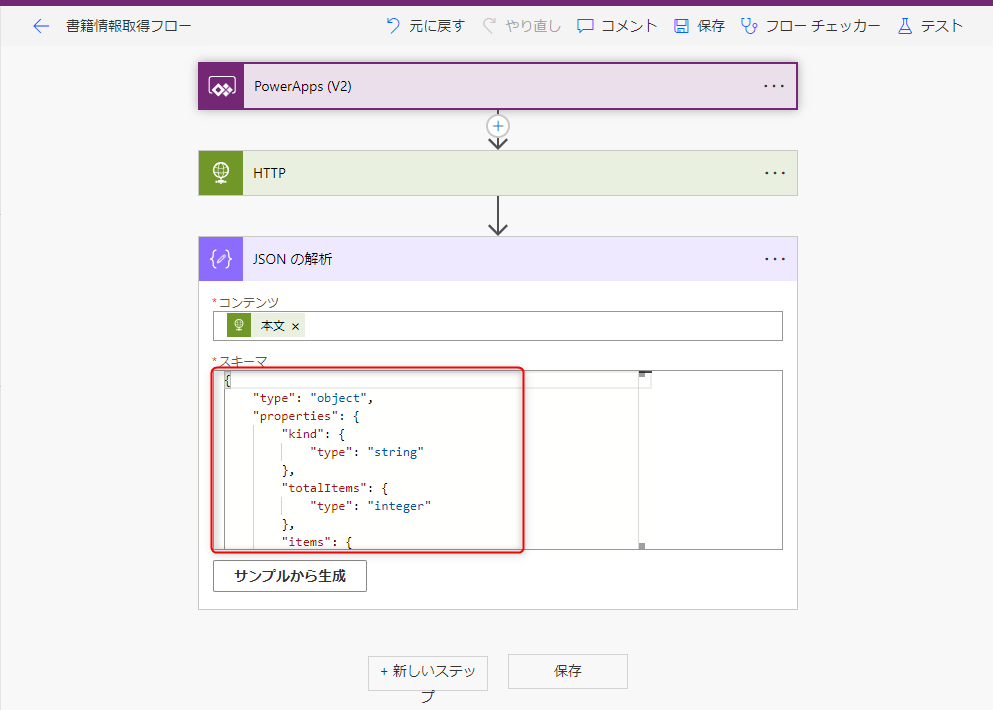Click サンプルから生成 button

pyautogui.click(x=289, y=576)
